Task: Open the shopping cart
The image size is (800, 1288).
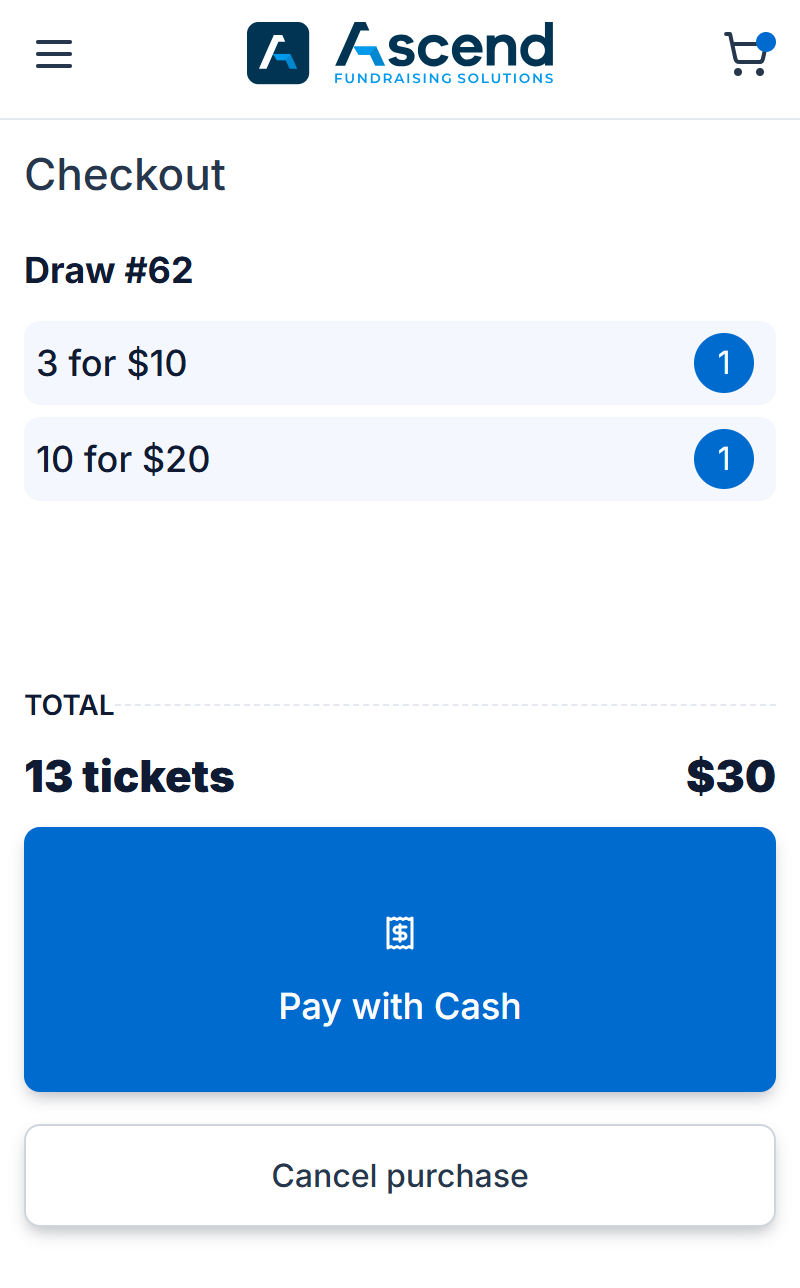Action: pos(745,57)
